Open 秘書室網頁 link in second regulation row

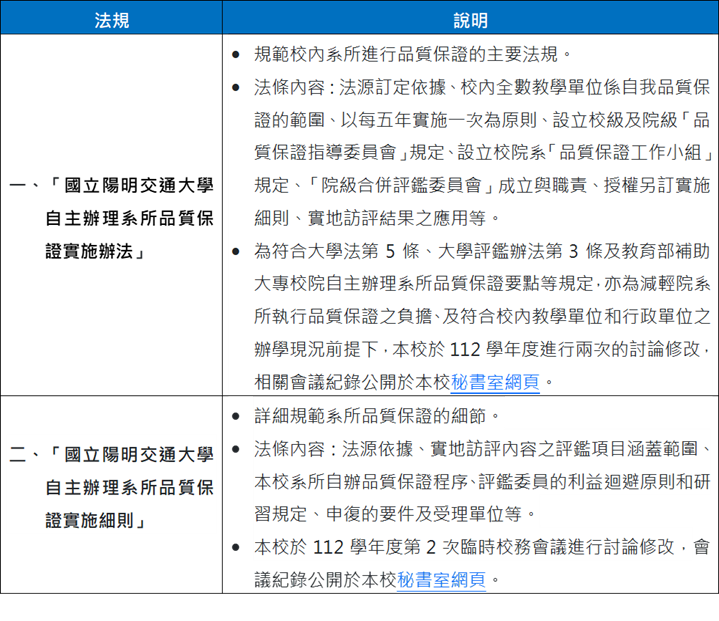coord(441,580)
